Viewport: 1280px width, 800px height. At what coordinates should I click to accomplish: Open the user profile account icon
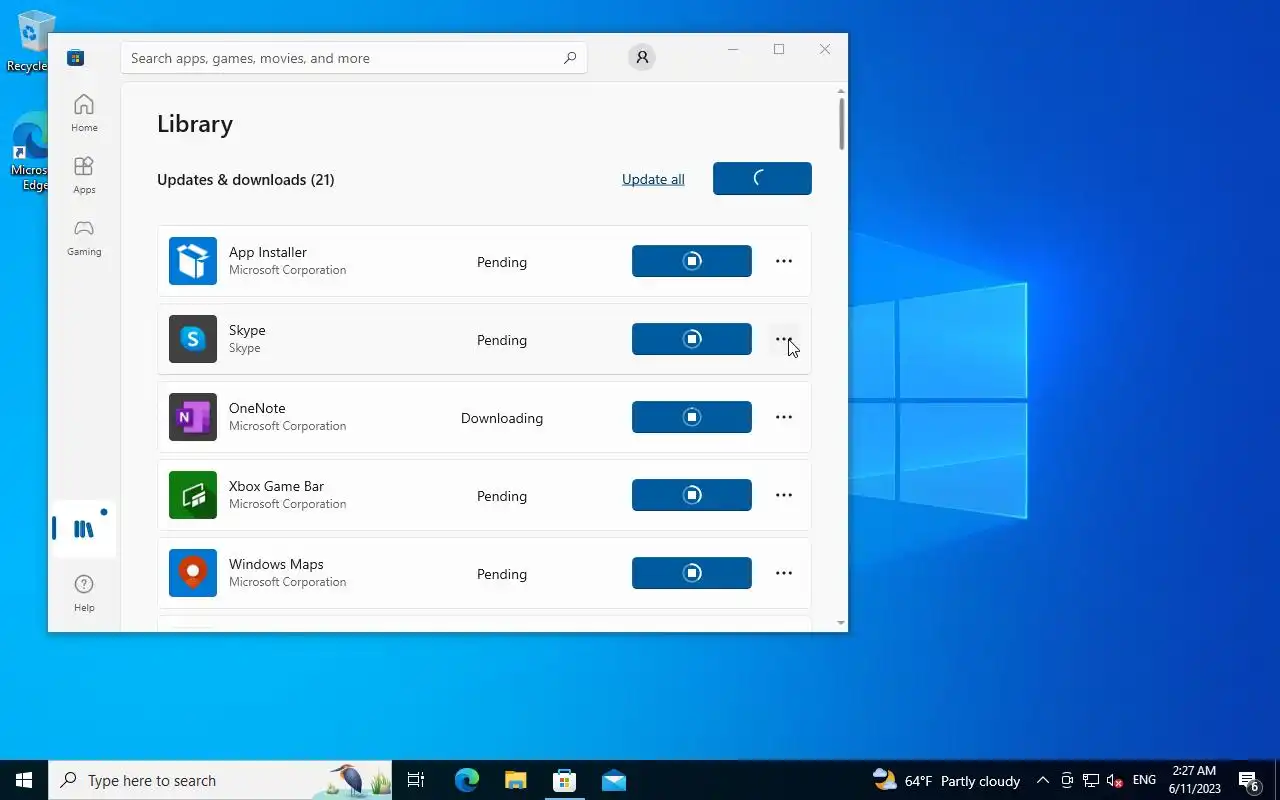[642, 58]
